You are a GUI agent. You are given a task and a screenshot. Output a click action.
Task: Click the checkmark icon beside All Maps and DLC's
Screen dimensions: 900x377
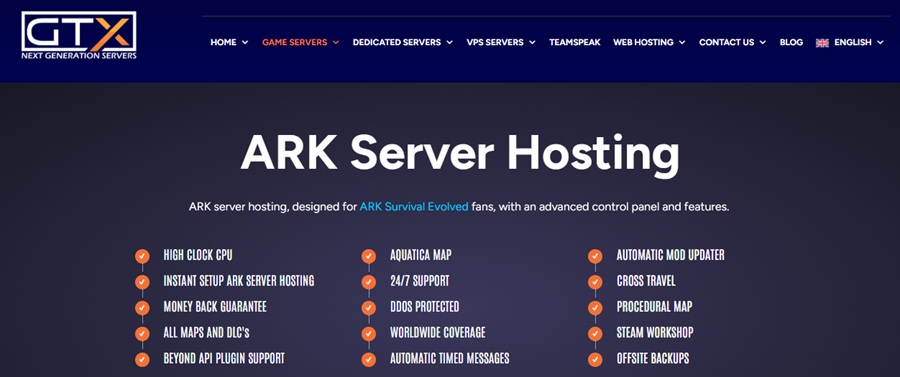tap(142, 333)
